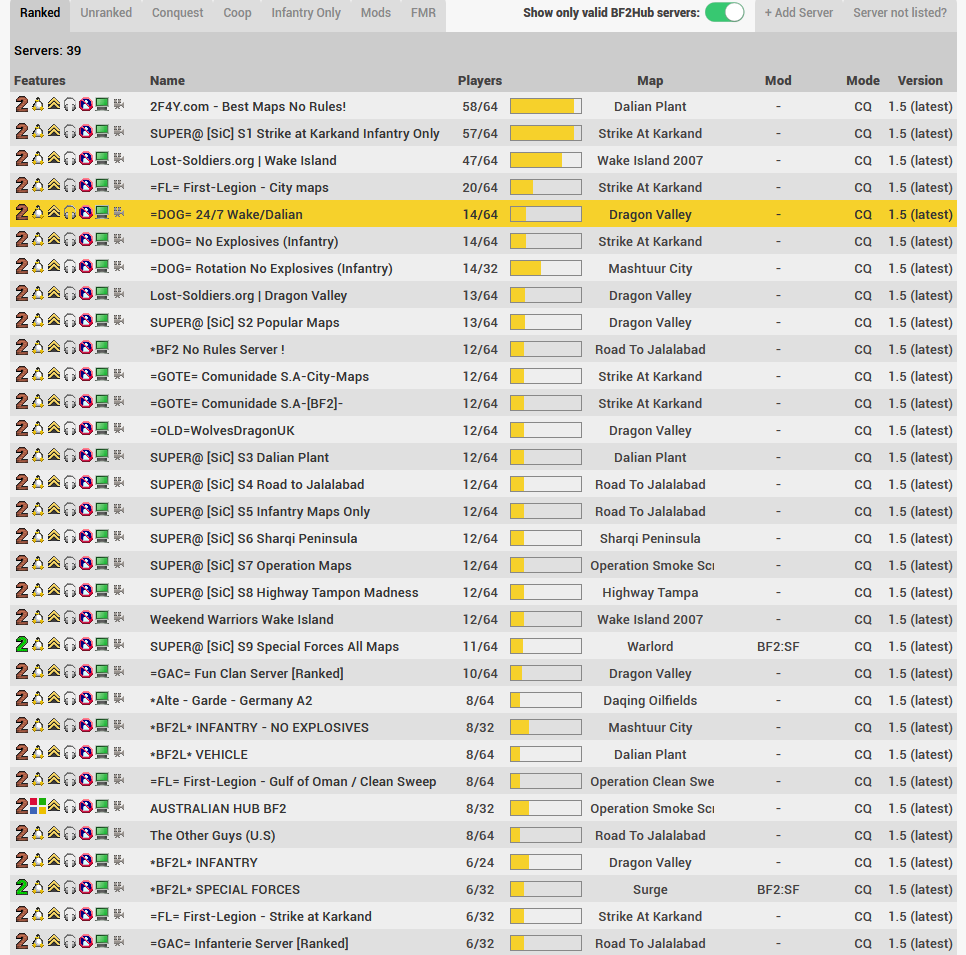
Task: Click PunkBuster icon for The Other Guys (U.S)
Action: pyautogui.click(x=86, y=834)
